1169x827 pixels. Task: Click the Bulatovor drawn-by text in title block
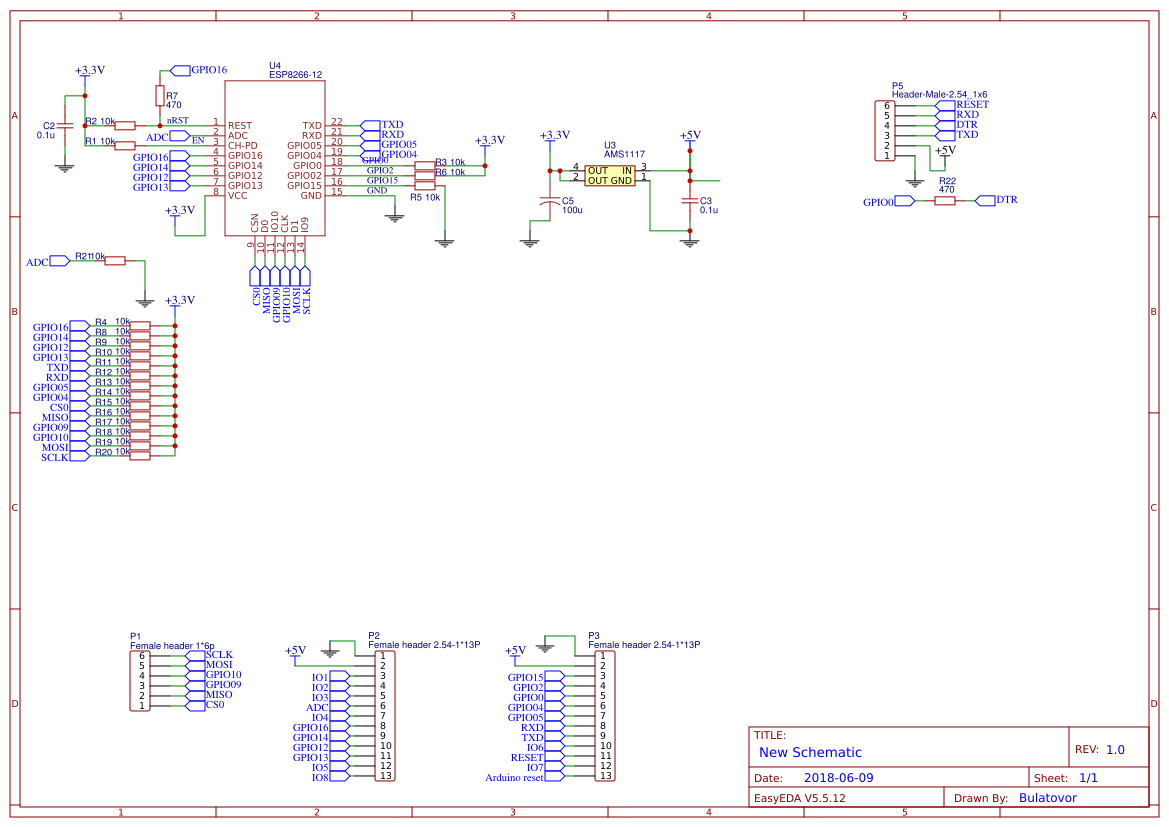point(1050,798)
